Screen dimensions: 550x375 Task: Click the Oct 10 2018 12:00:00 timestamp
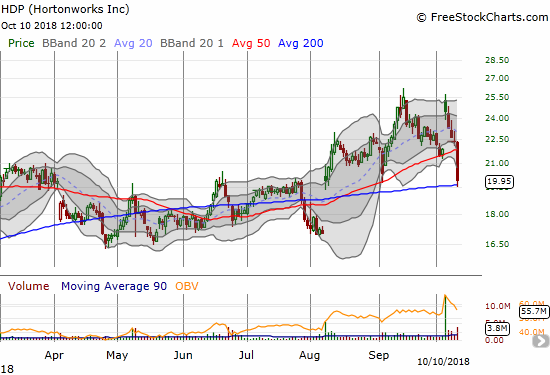tap(52, 26)
